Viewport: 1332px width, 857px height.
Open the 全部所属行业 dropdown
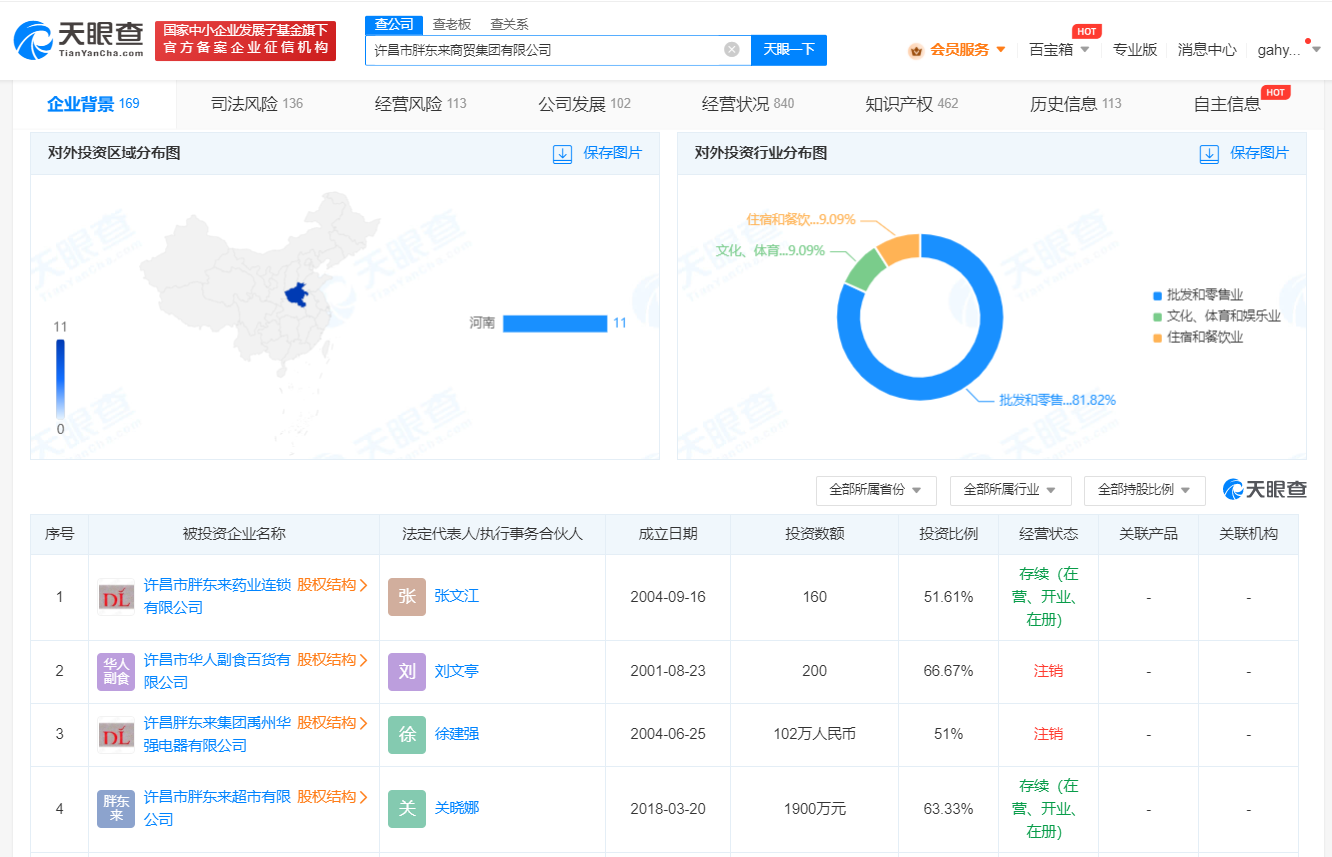pyautogui.click(x=1011, y=490)
